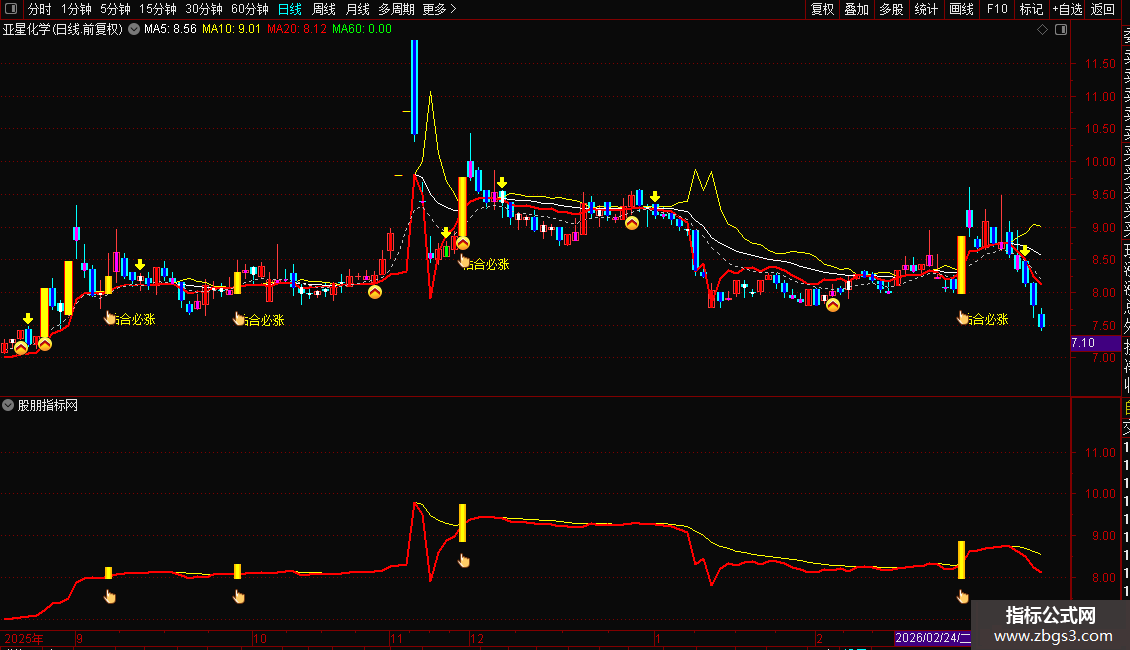This screenshot has width=1130, height=650.
Task: Open the 统计 statistics tool
Action: [926, 9]
